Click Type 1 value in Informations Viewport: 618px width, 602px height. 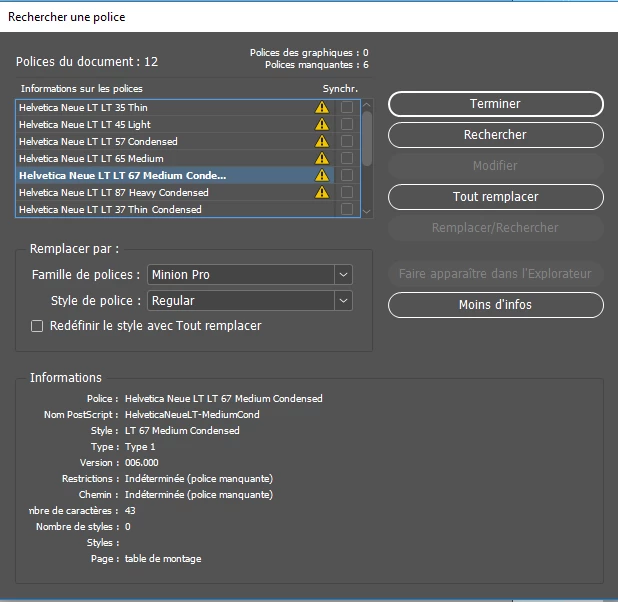[140, 447]
